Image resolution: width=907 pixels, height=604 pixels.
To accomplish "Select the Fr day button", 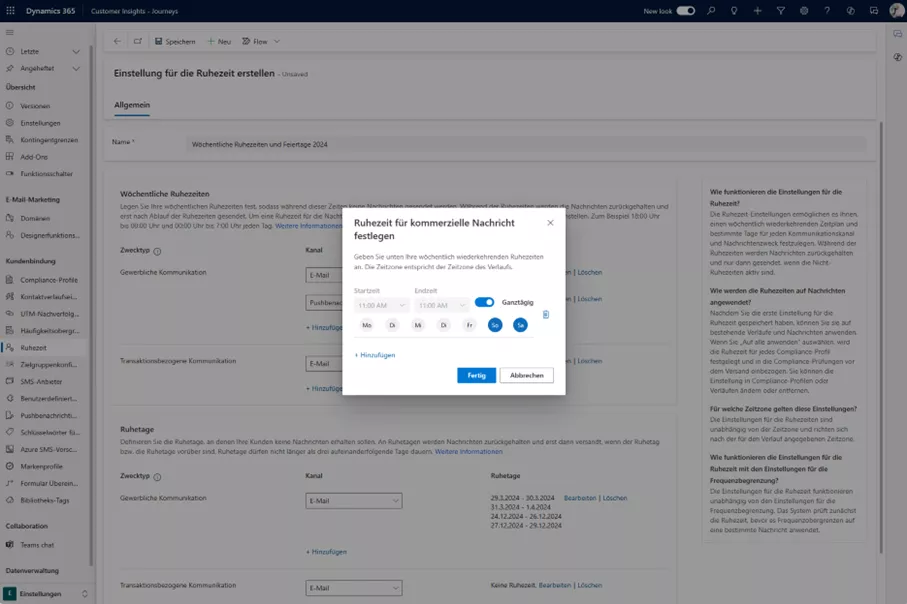I will (469, 325).
